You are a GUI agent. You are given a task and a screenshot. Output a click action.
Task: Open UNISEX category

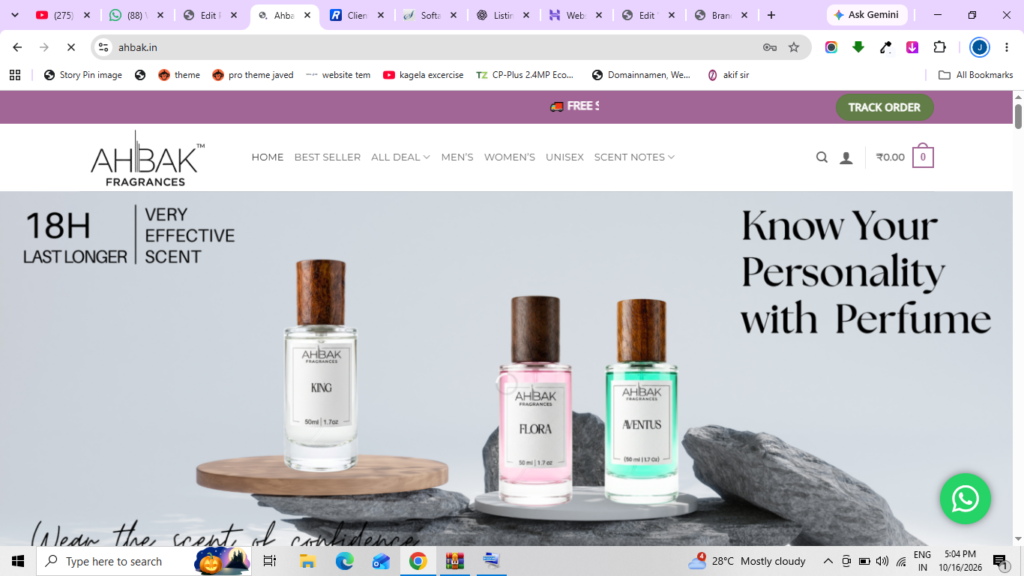click(565, 157)
